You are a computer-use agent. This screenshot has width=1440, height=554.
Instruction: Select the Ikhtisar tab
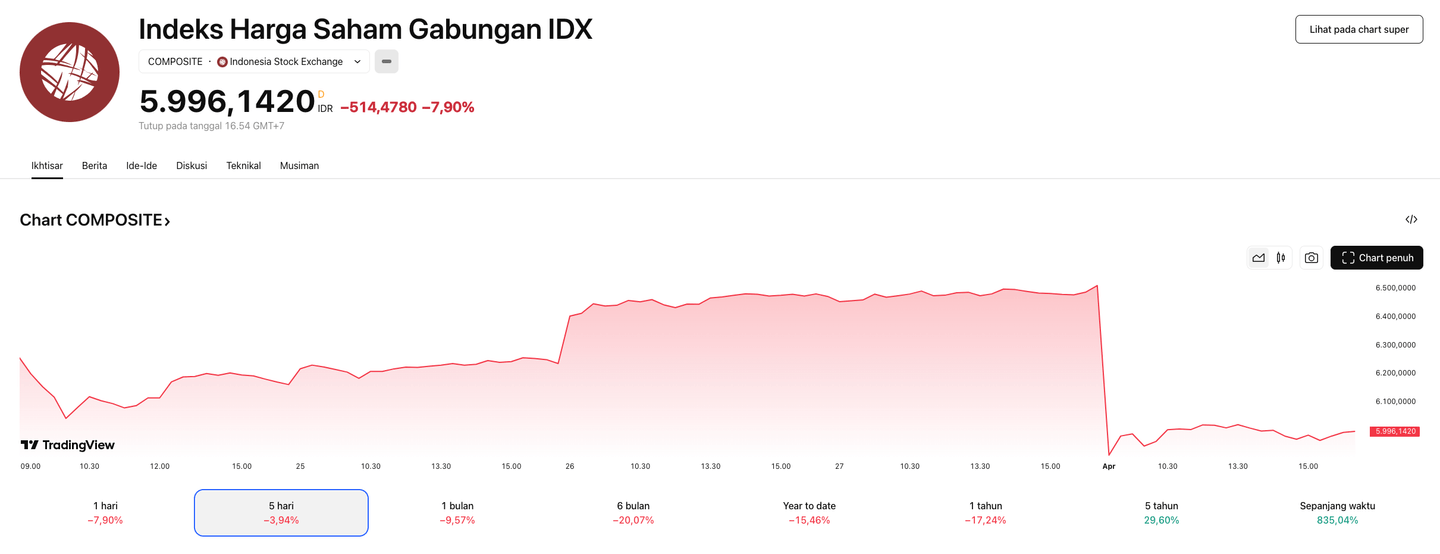point(47,166)
